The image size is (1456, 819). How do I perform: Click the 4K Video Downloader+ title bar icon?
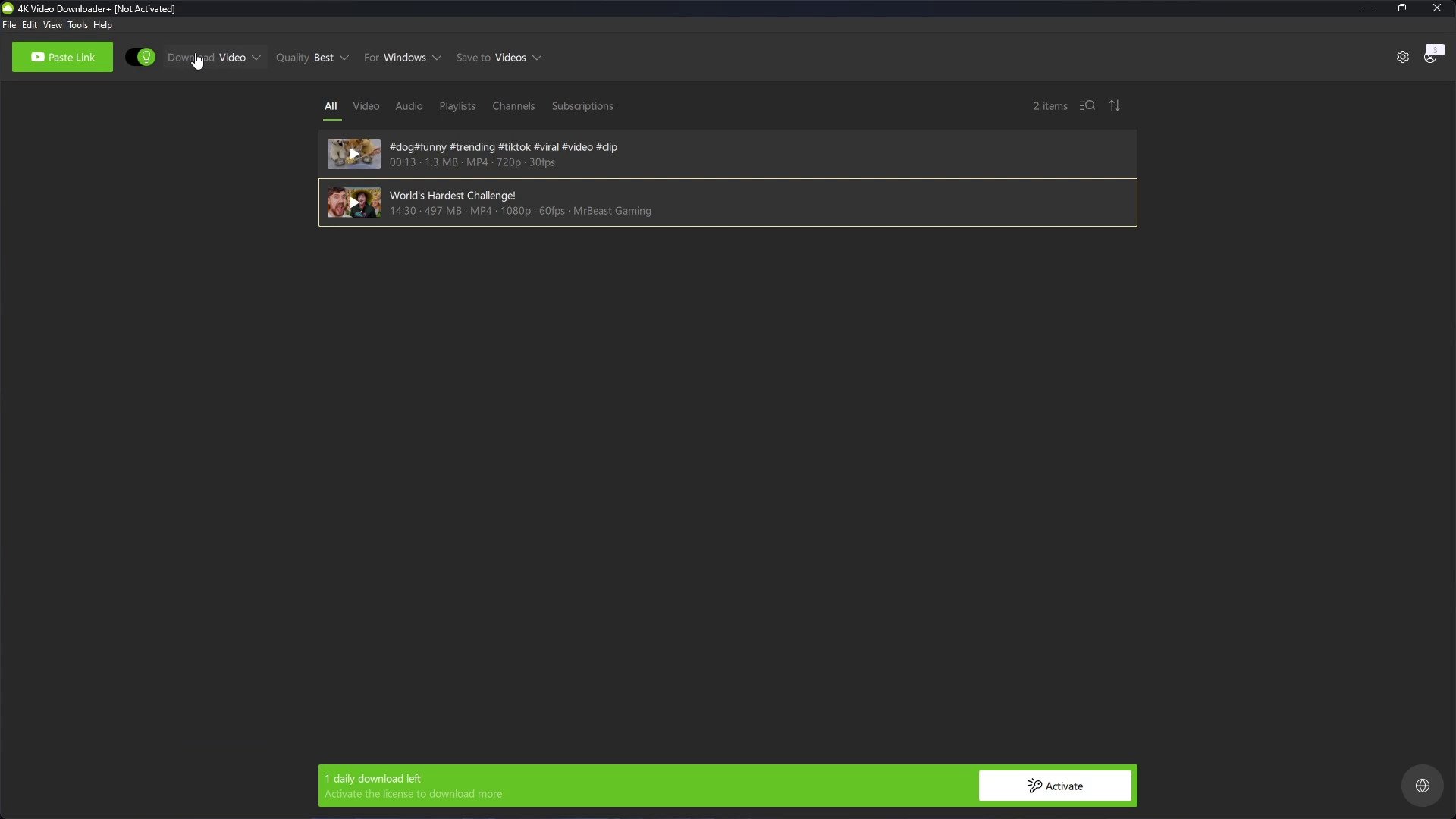pyautogui.click(x=8, y=8)
